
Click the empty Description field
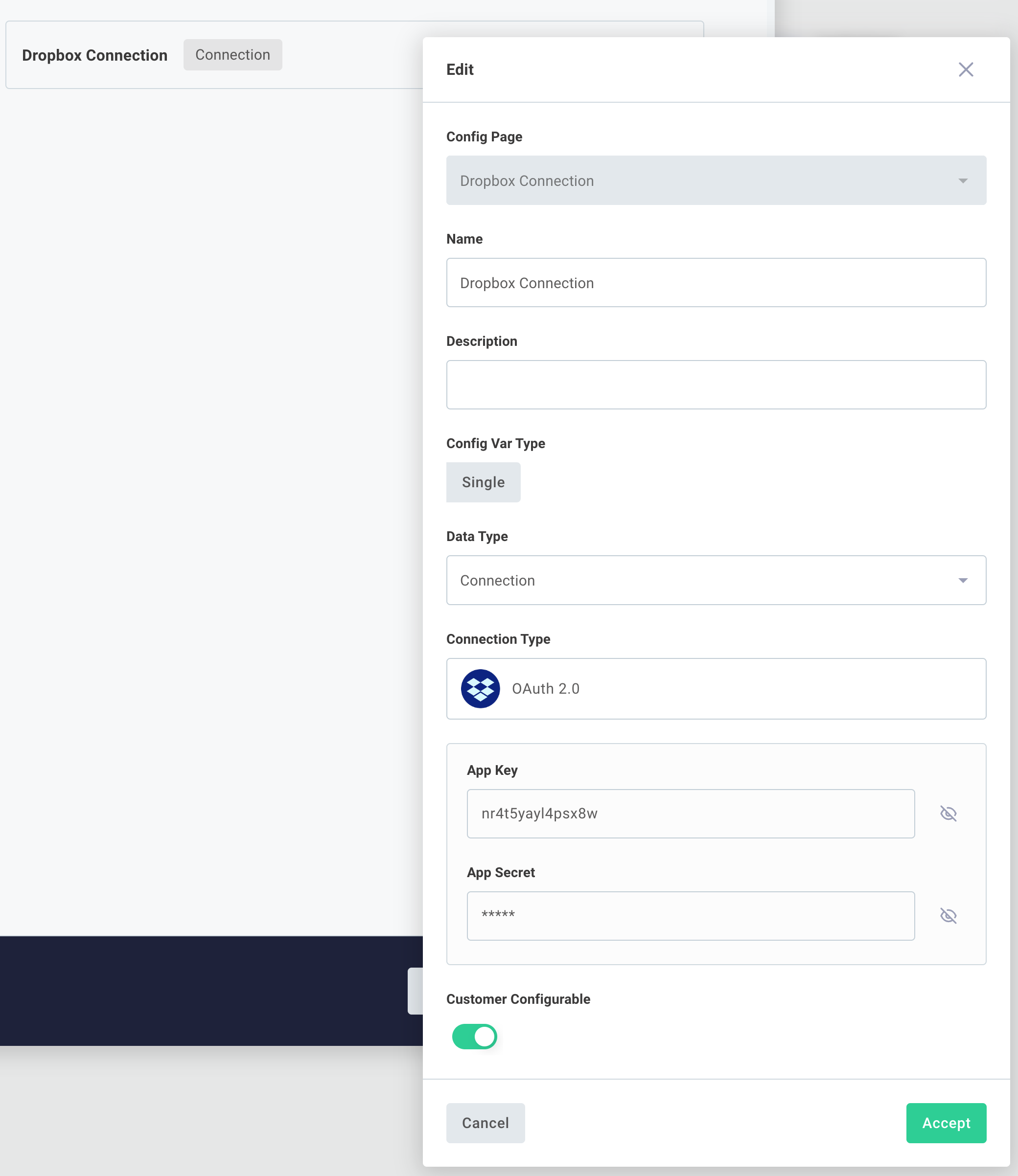tap(716, 384)
